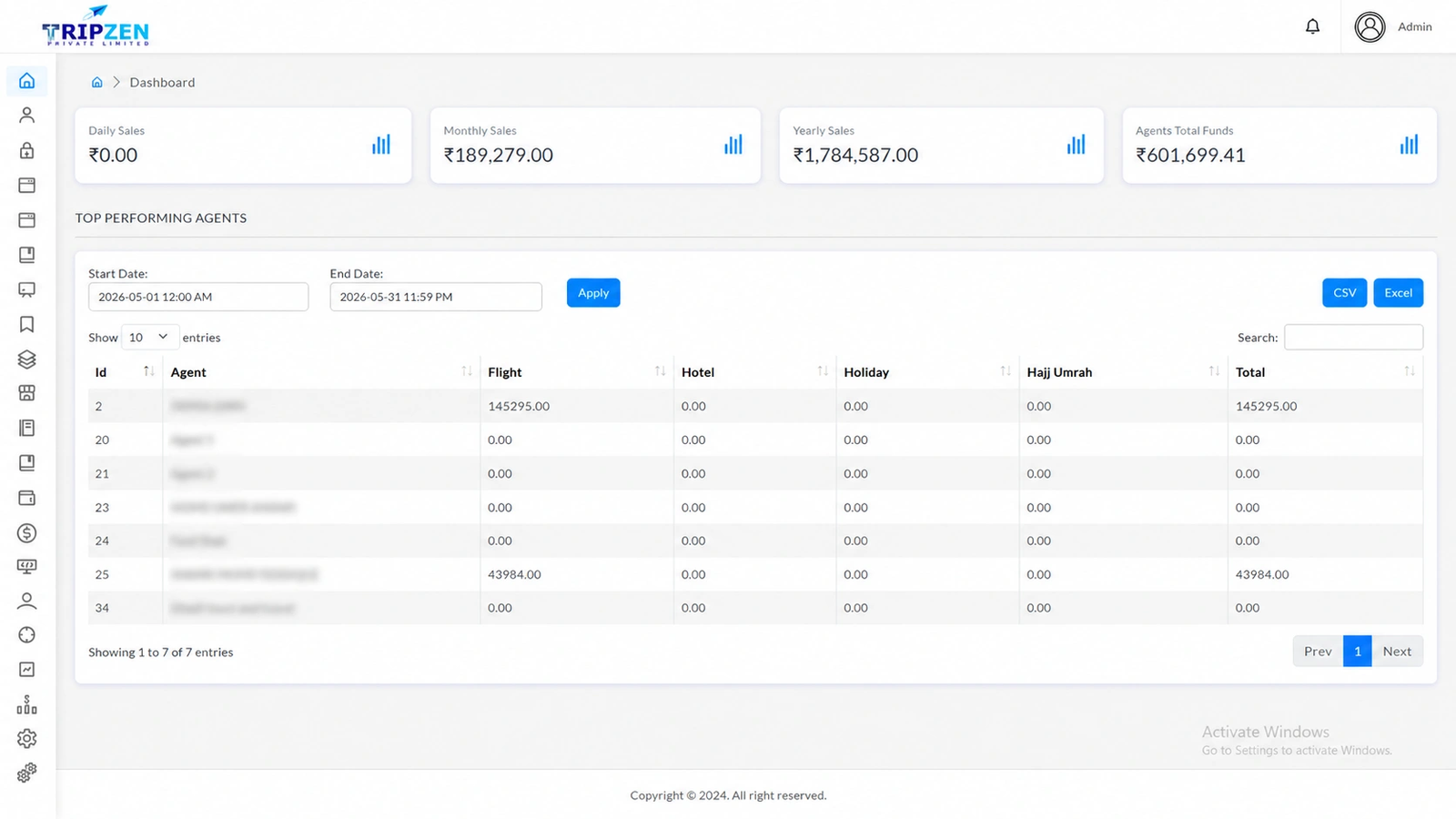Sort table by Id column arrows

pyautogui.click(x=148, y=371)
